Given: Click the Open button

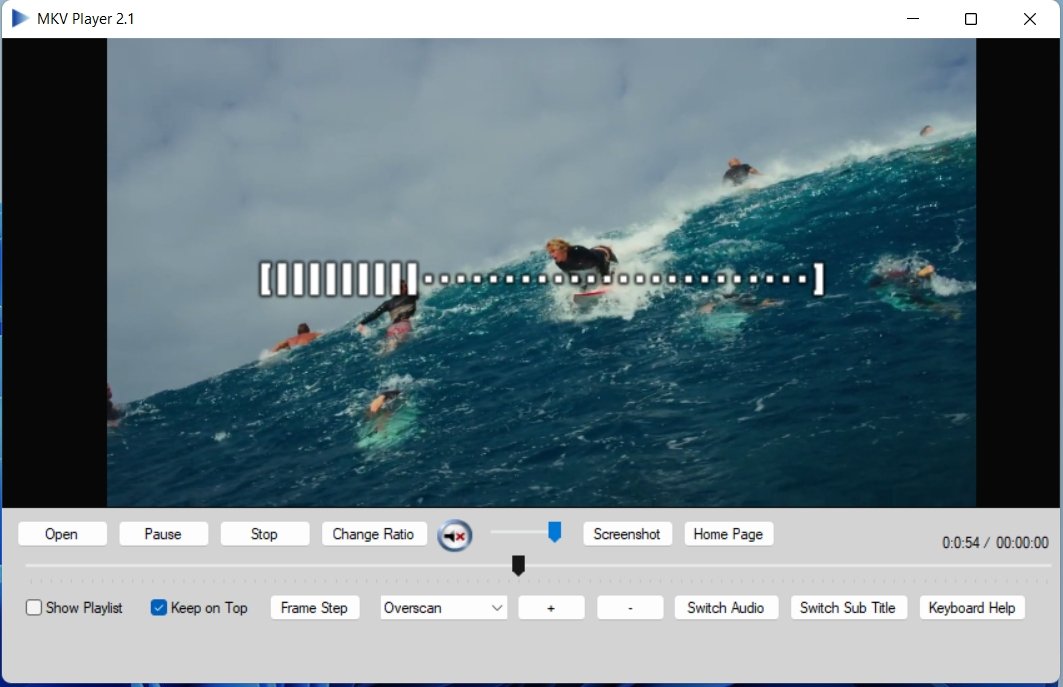Looking at the screenshot, I should point(62,534).
